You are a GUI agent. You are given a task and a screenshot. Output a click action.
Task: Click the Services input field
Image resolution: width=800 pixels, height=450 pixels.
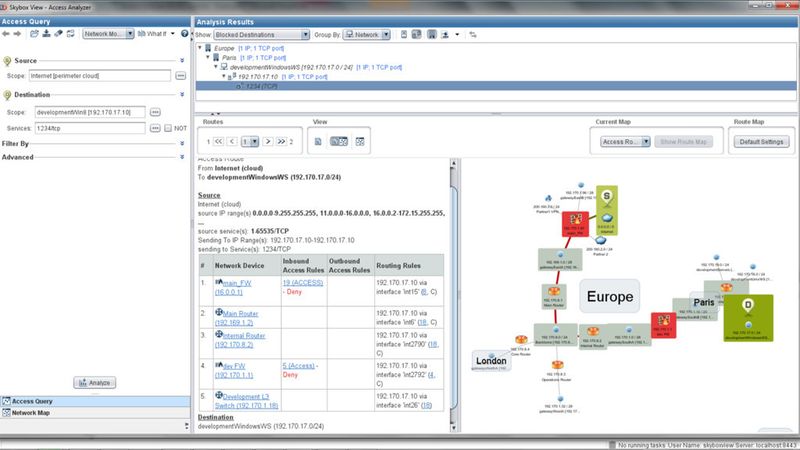point(90,128)
